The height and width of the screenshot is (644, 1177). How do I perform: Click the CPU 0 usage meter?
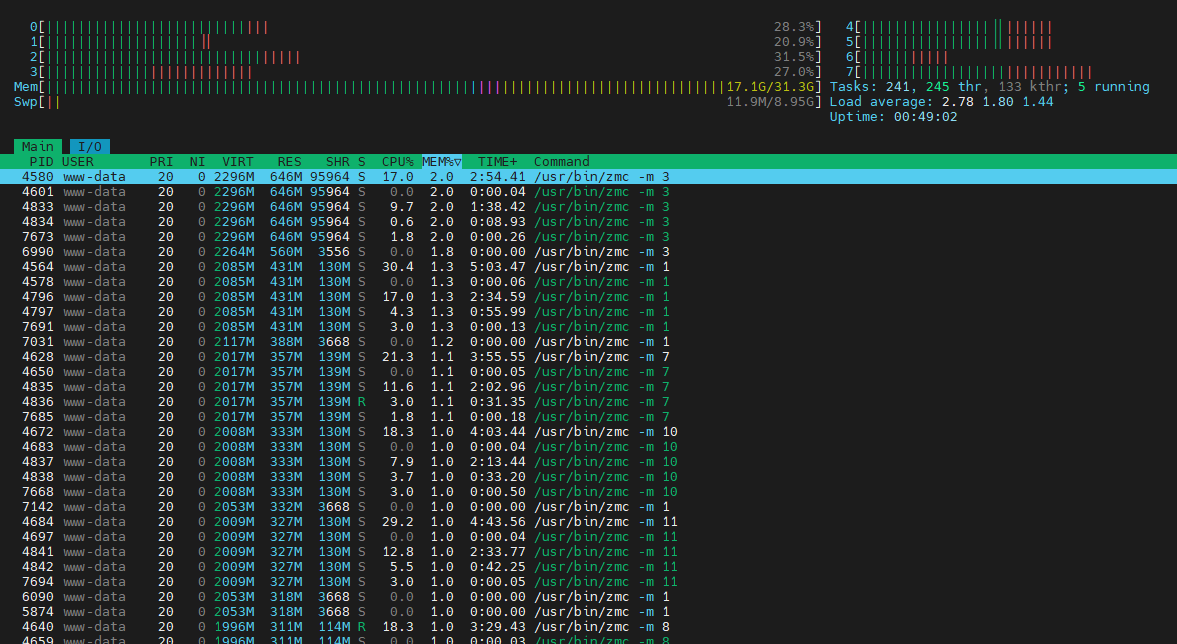tap(426, 27)
